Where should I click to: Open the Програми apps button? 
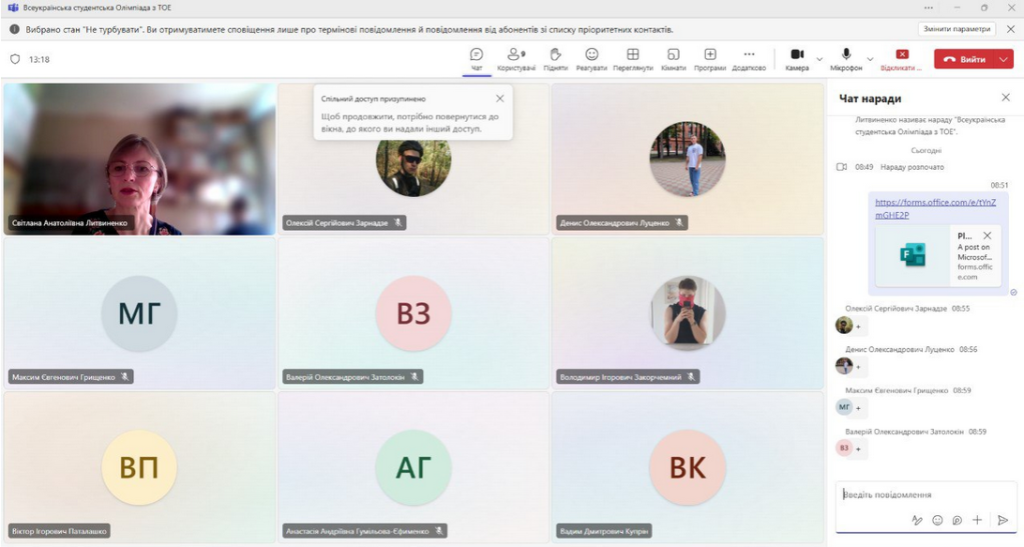pyautogui.click(x=710, y=59)
